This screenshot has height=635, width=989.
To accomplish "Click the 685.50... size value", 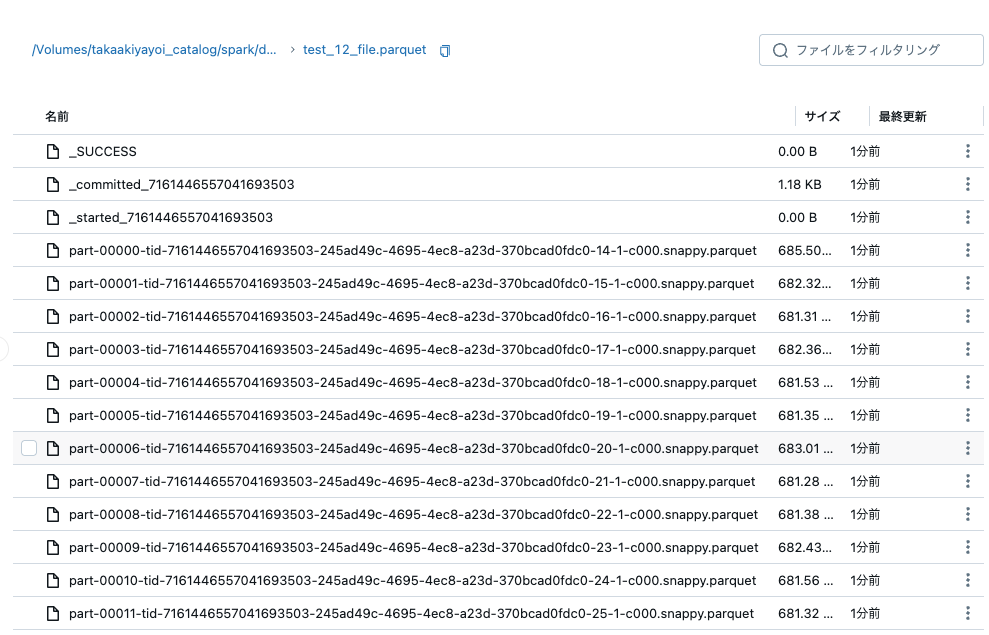I will [805, 250].
